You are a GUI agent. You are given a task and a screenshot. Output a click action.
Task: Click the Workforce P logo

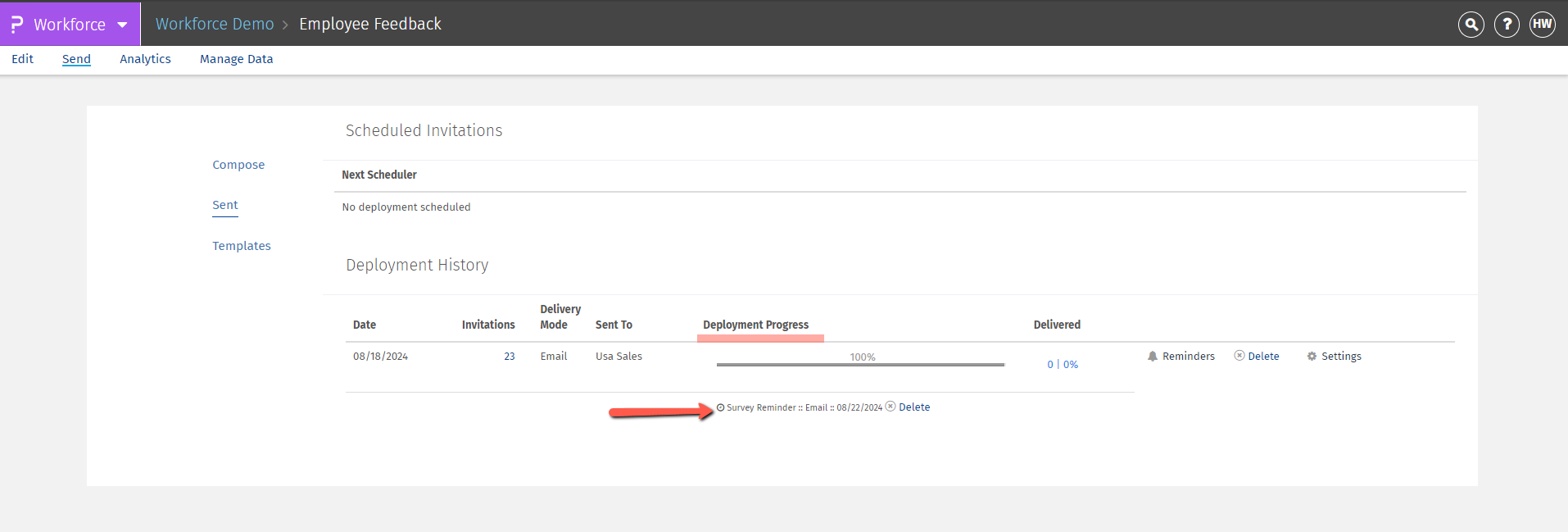(16, 25)
